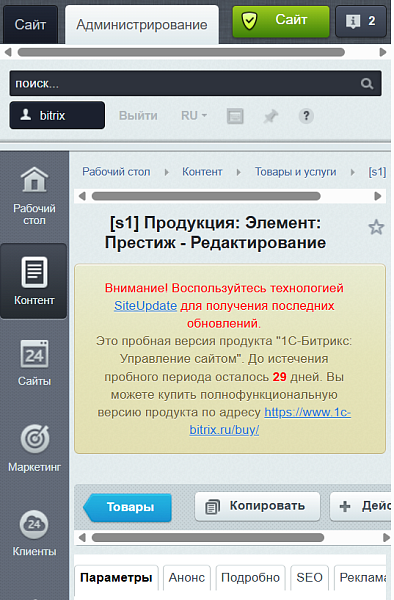
Task: Click the panel settings icon beside RU
Action: pyautogui.click(x=235, y=116)
